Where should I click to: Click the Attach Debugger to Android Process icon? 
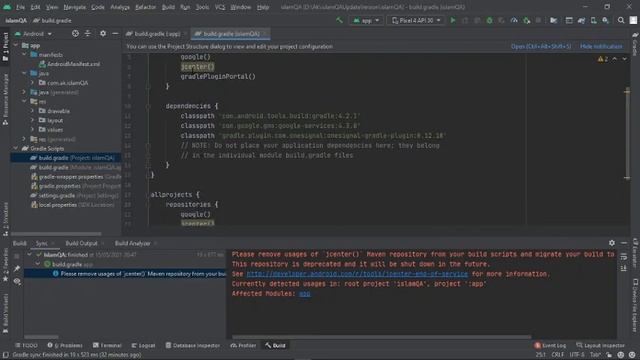[x=527, y=20]
